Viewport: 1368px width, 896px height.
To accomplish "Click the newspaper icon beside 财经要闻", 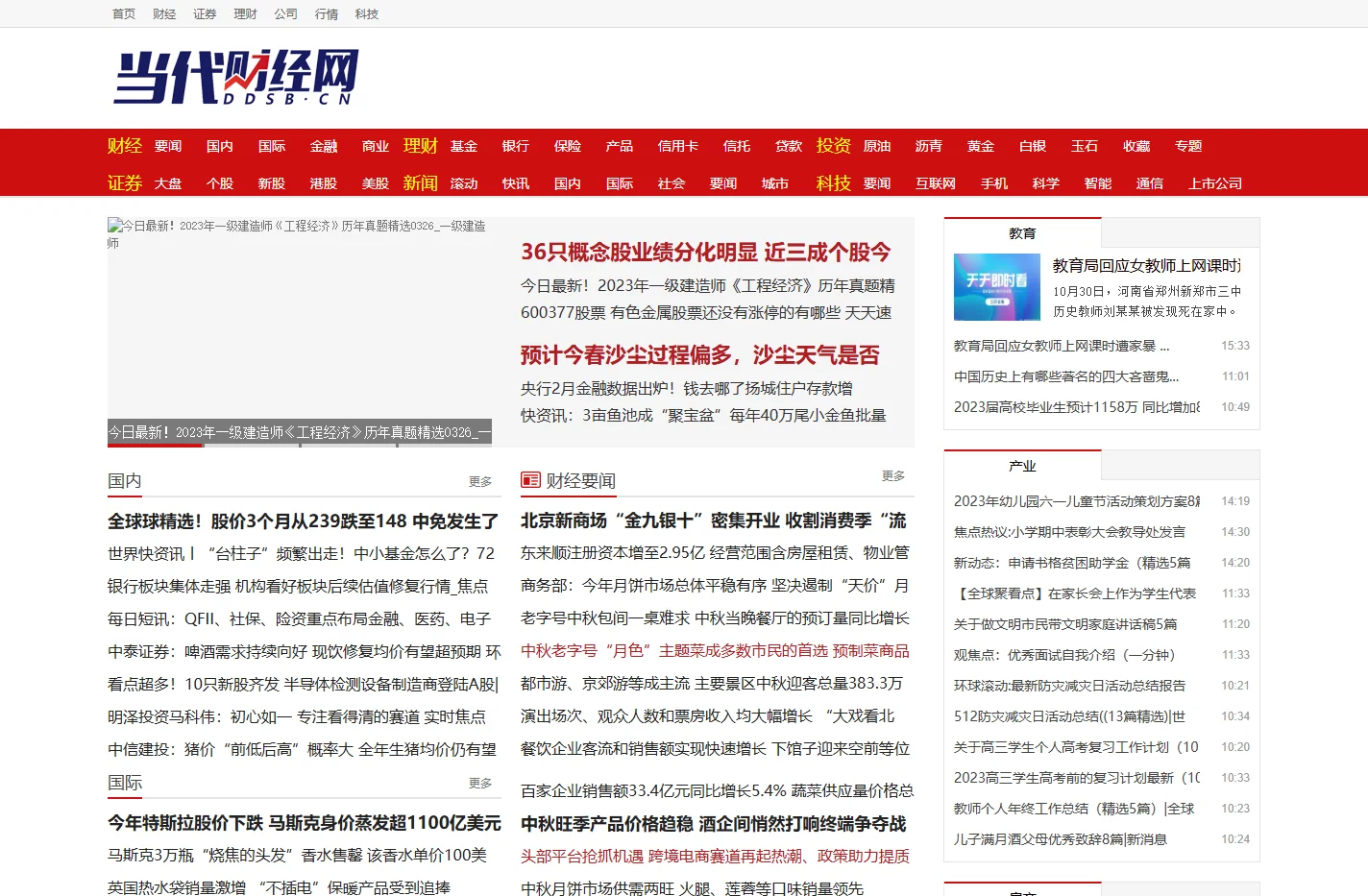I will click(530, 480).
